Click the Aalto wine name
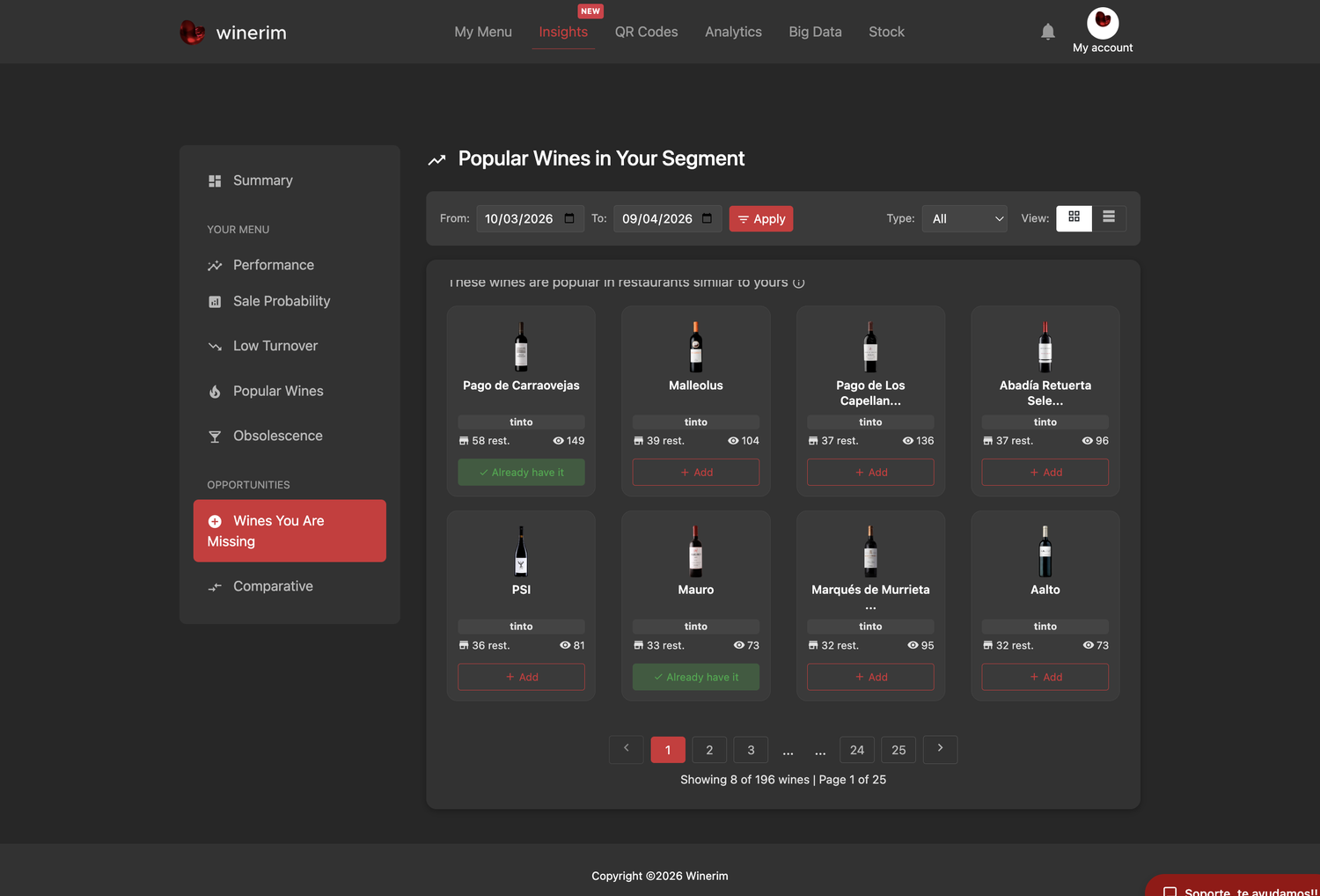Screen dimensions: 1320x896 [1045, 590]
